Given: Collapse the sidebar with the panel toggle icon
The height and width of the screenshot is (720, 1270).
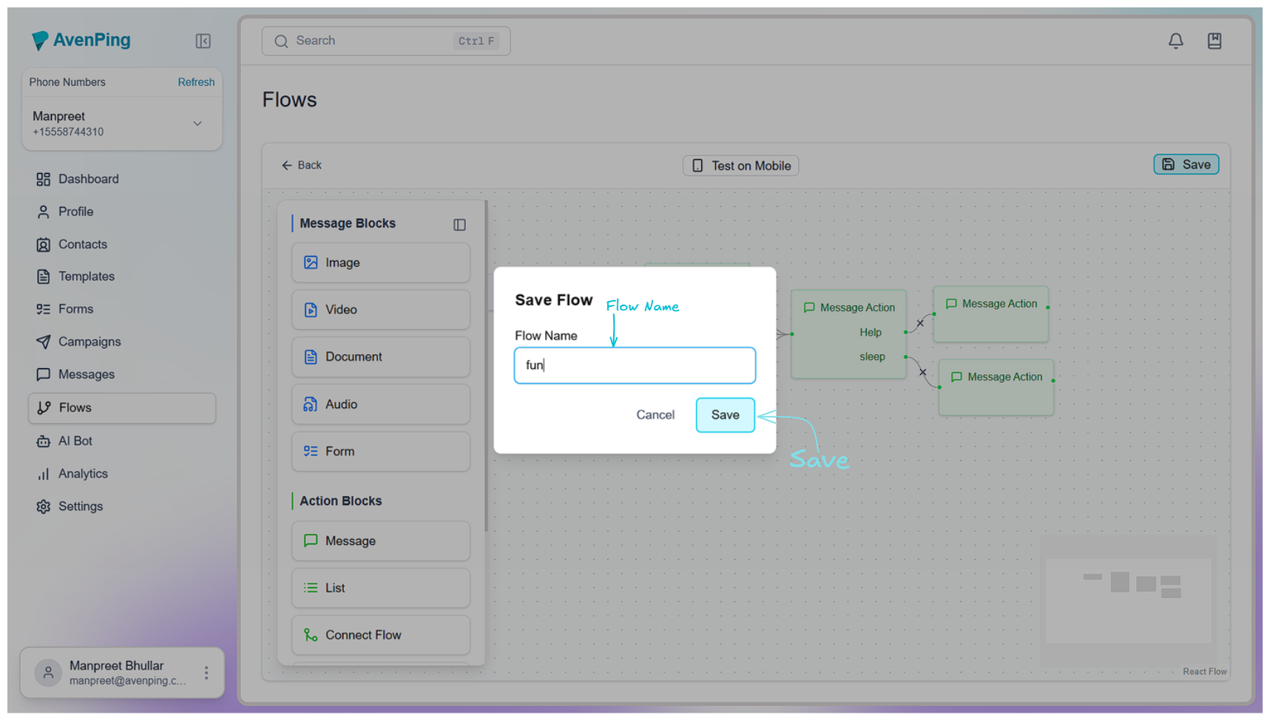Looking at the screenshot, I should click(x=203, y=40).
